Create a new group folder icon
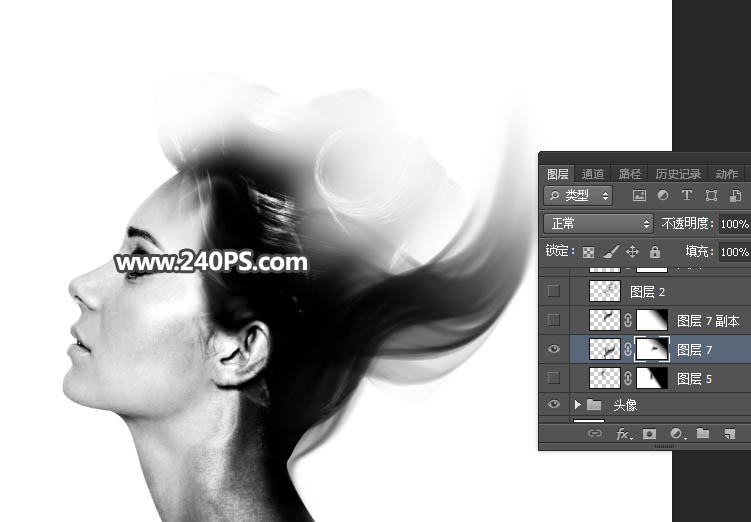 click(x=703, y=433)
